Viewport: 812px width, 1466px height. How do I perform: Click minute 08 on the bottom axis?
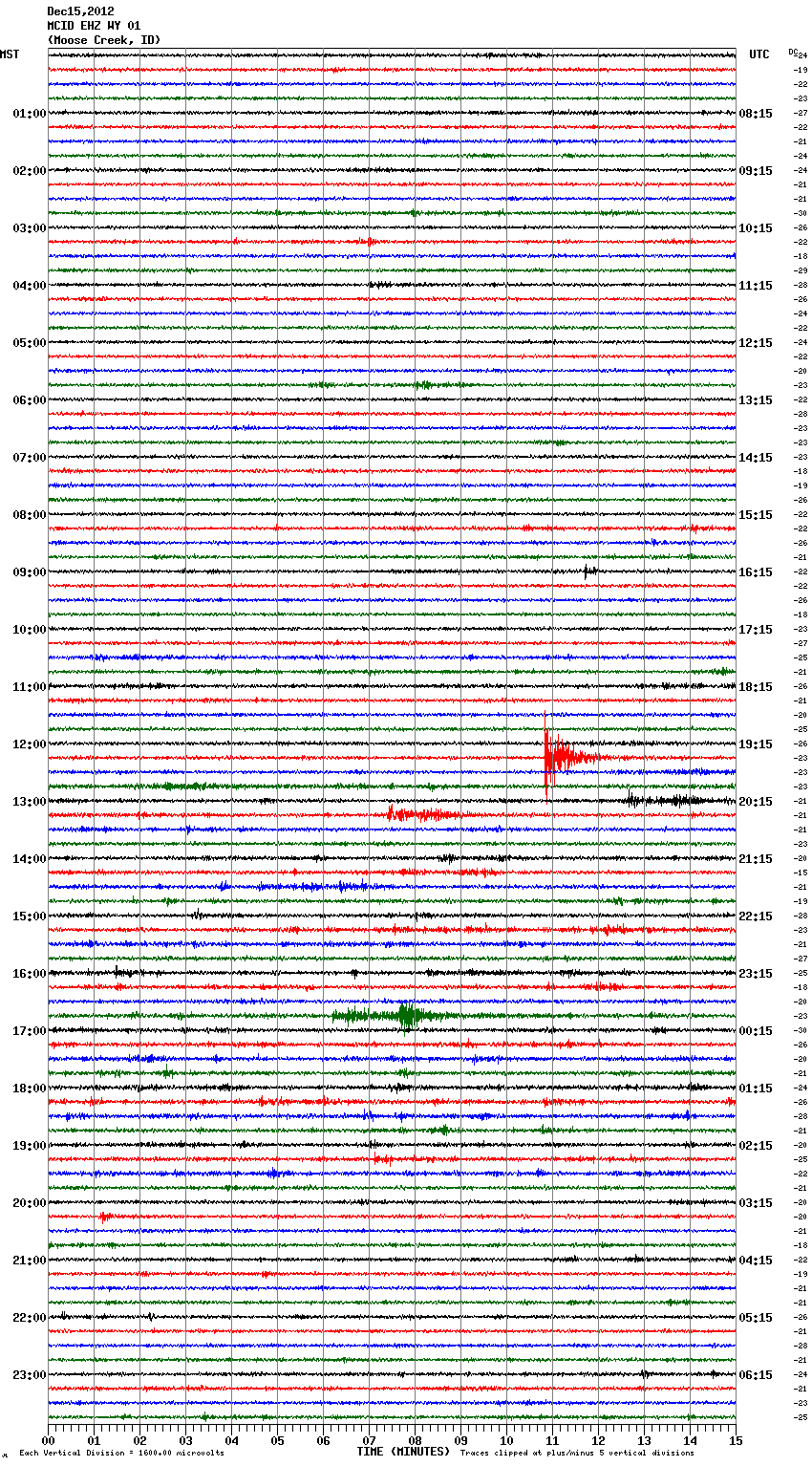tap(415, 1440)
